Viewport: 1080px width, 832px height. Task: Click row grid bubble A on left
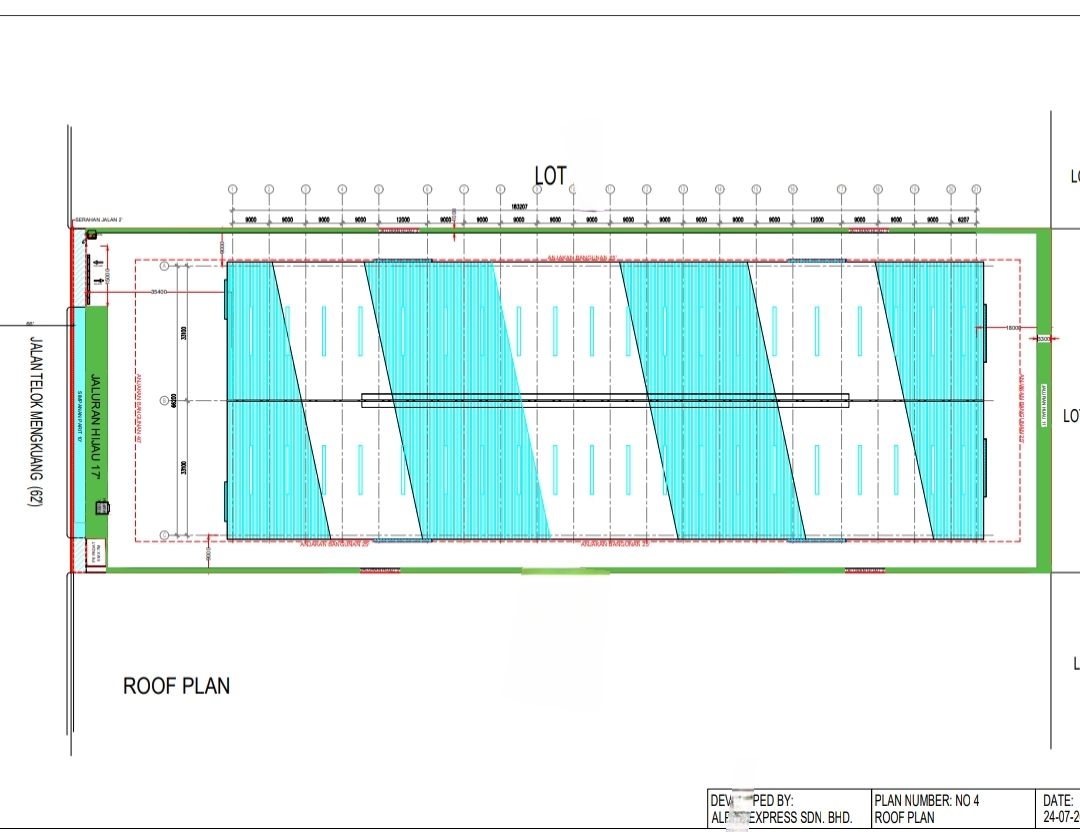[x=164, y=267]
